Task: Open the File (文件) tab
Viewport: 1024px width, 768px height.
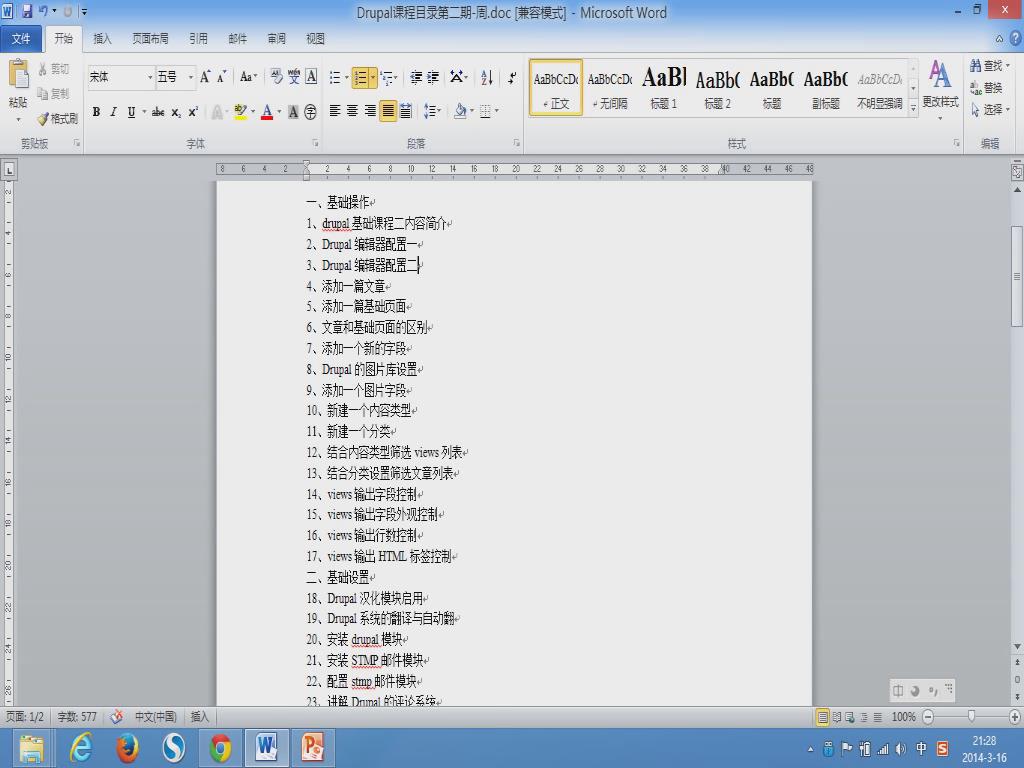Action: click(x=21, y=39)
